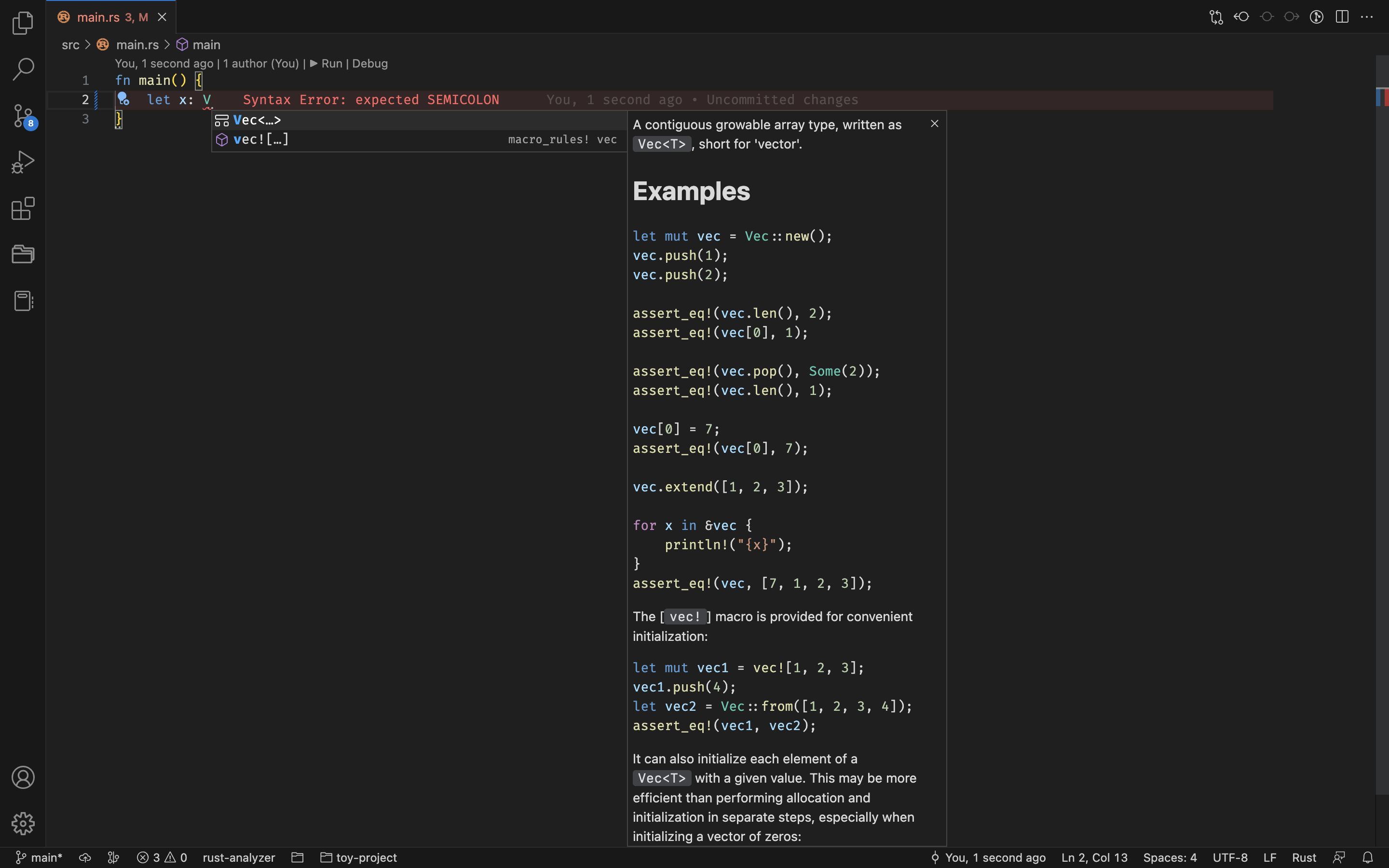Click the 'fn main()' code on line 1

(151, 81)
